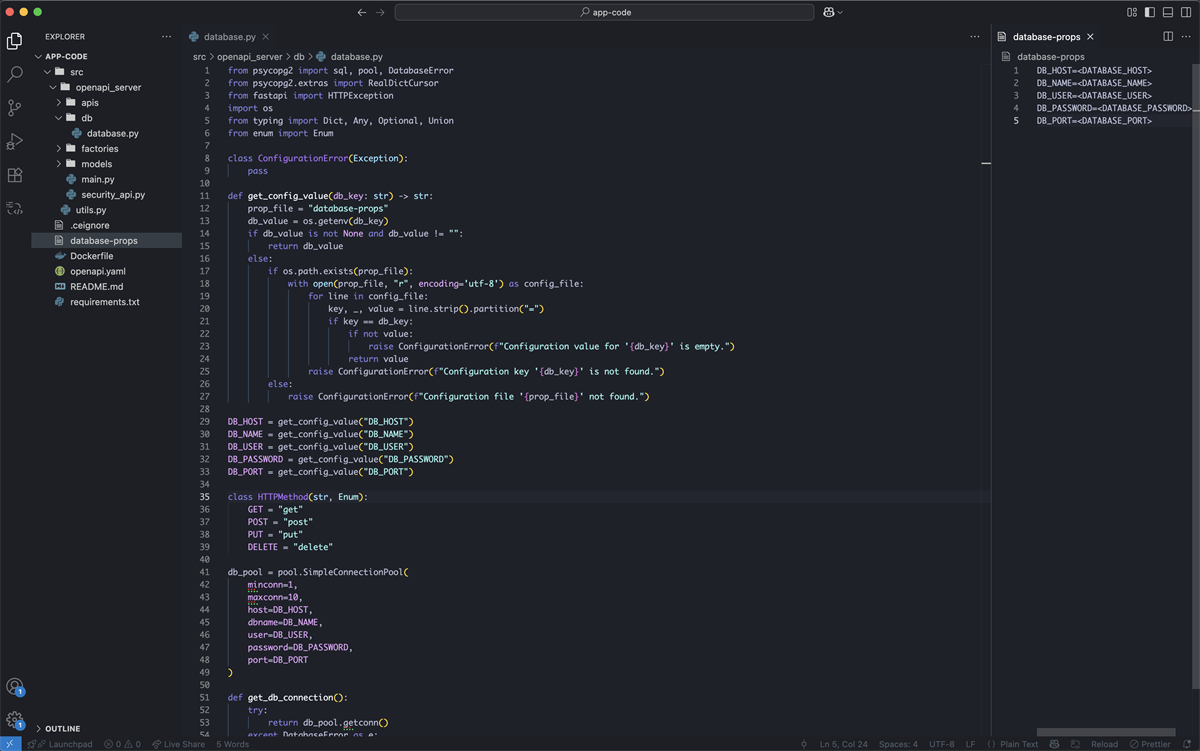Collapse the db folder
Screen dimensions: 1200x751
coord(59,118)
